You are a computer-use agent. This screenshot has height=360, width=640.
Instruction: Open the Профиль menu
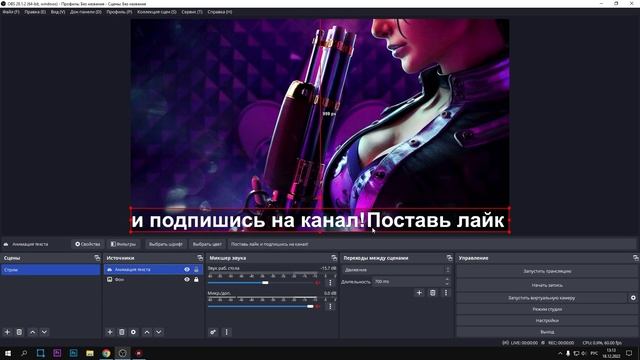point(119,12)
